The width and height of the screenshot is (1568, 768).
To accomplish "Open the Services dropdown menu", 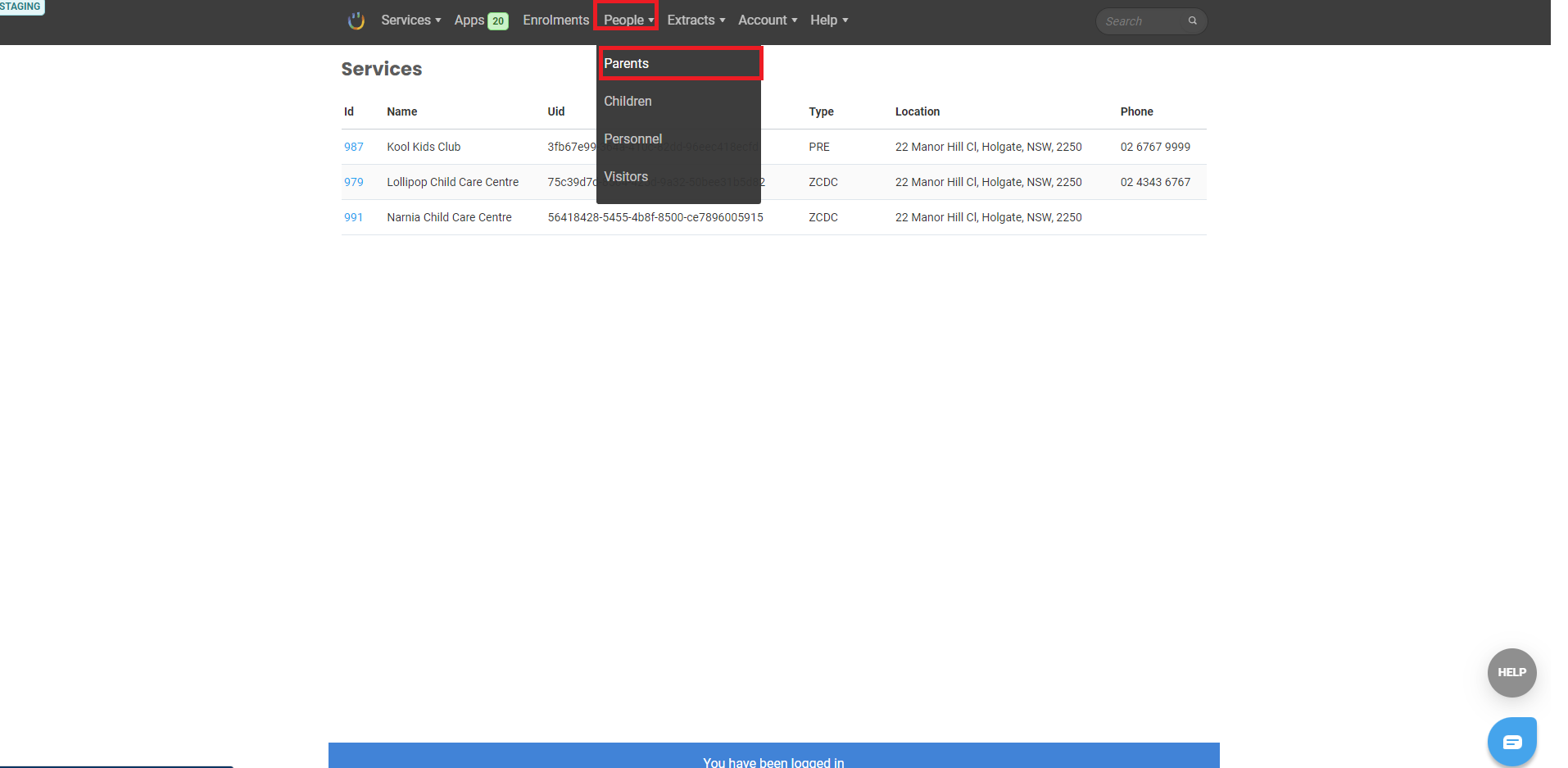I will pyautogui.click(x=410, y=20).
